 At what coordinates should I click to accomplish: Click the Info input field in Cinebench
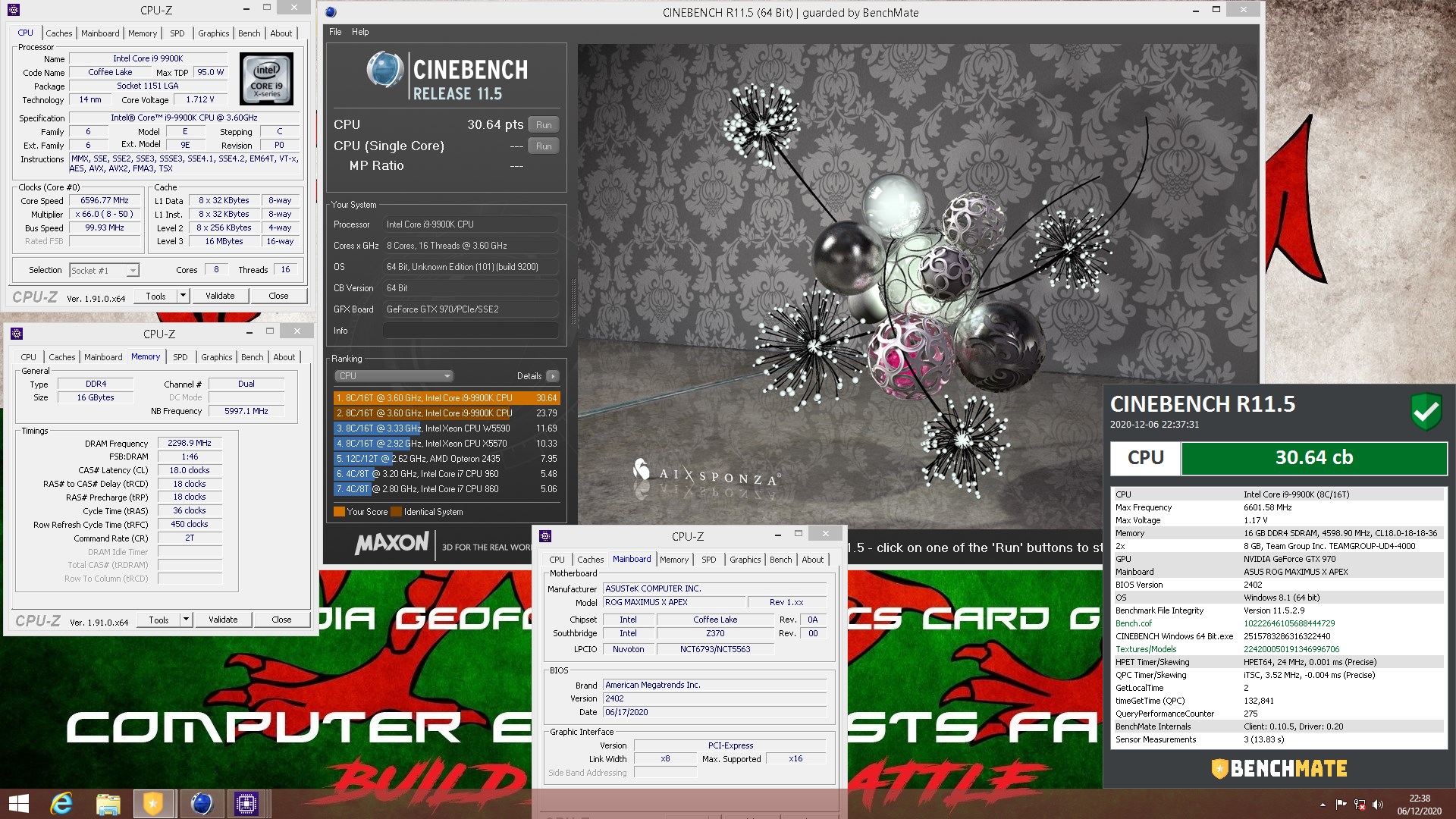tap(470, 331)
